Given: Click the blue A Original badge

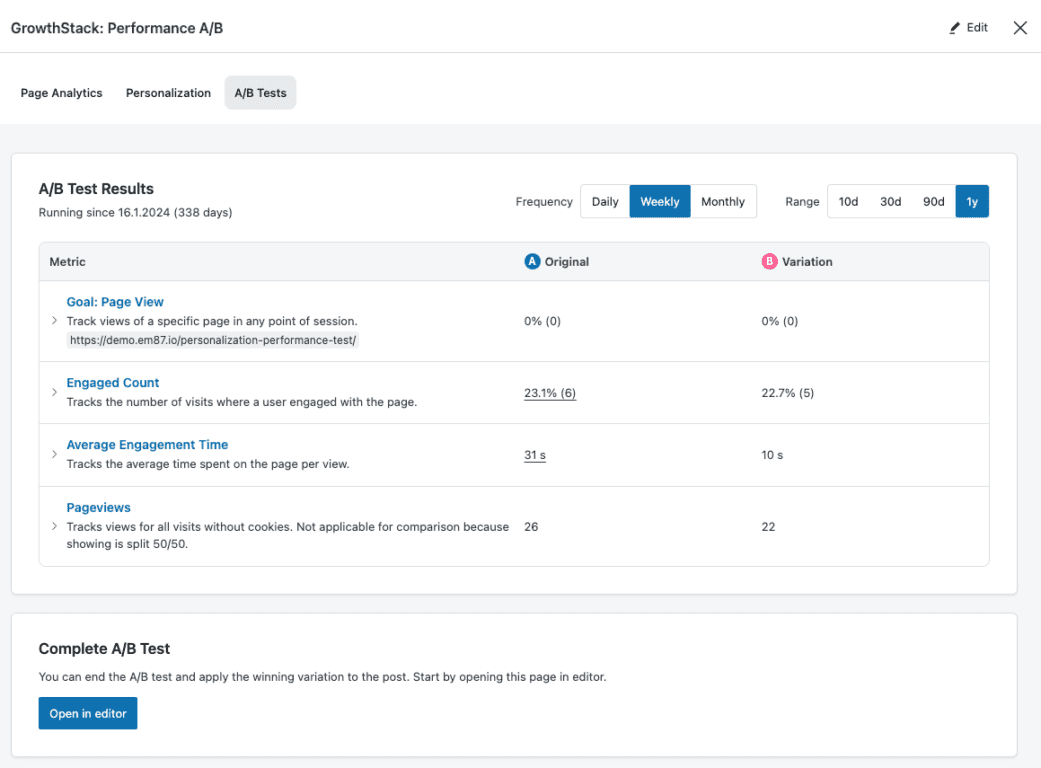Looking at the screenshot, I should pyautogui.click(x=532, y=262).
